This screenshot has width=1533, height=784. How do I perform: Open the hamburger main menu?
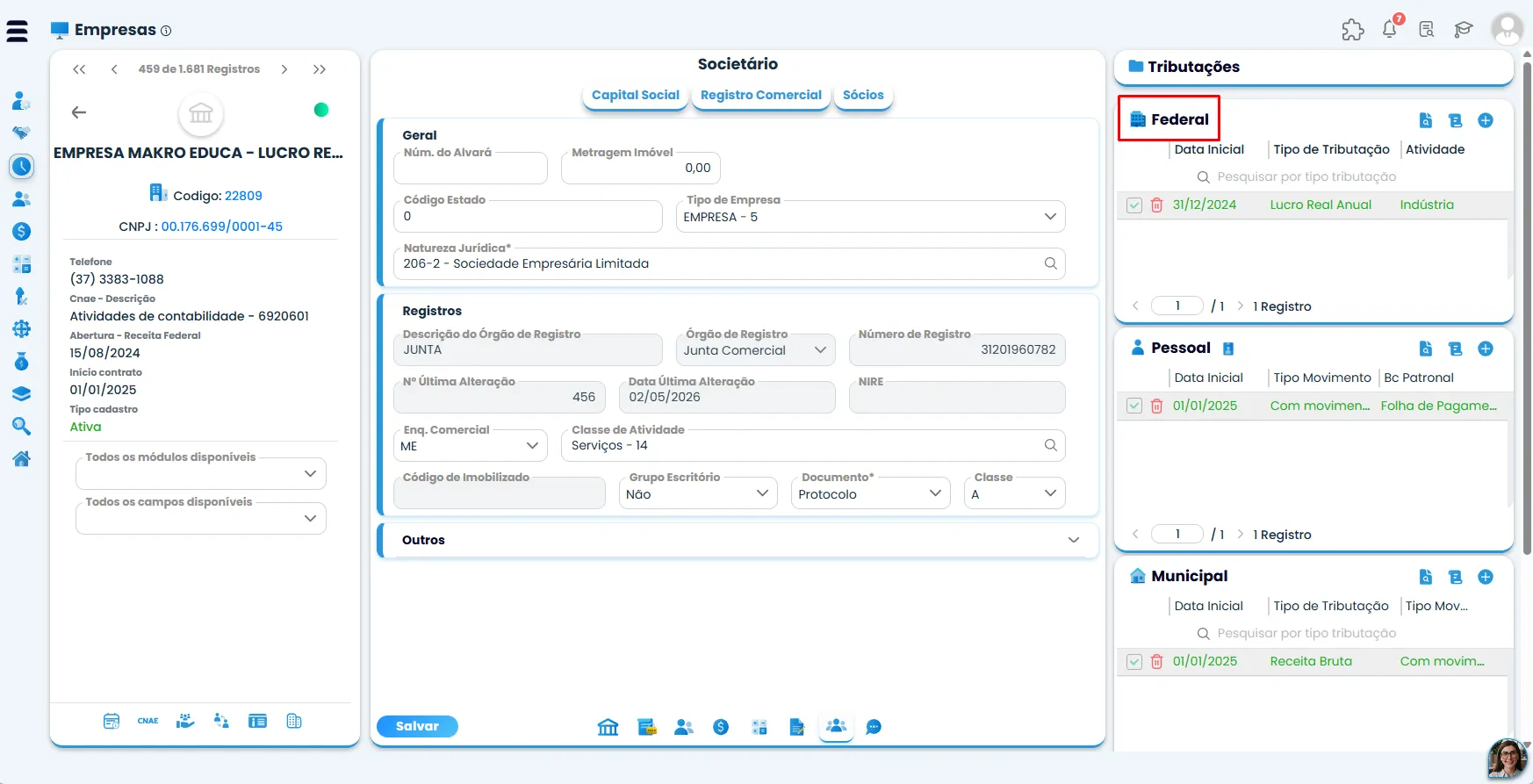point(17,32)
